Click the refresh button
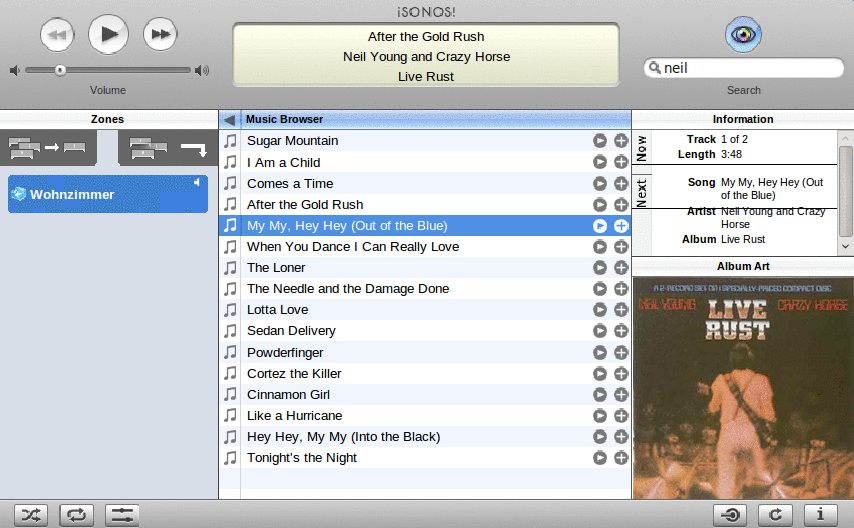 775,514
